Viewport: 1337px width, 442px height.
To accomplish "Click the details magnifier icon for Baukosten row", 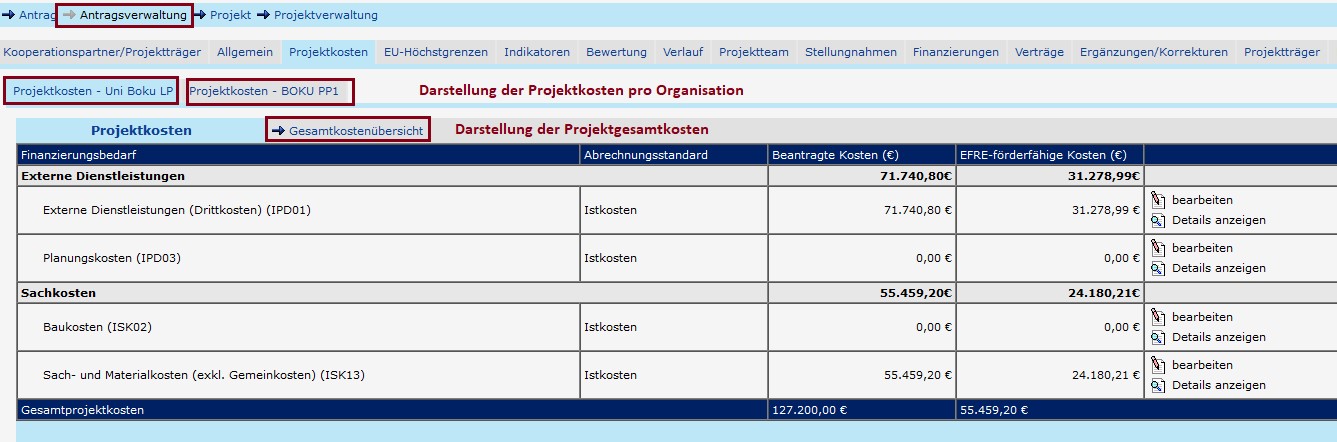I will (x=1158, y=338).
